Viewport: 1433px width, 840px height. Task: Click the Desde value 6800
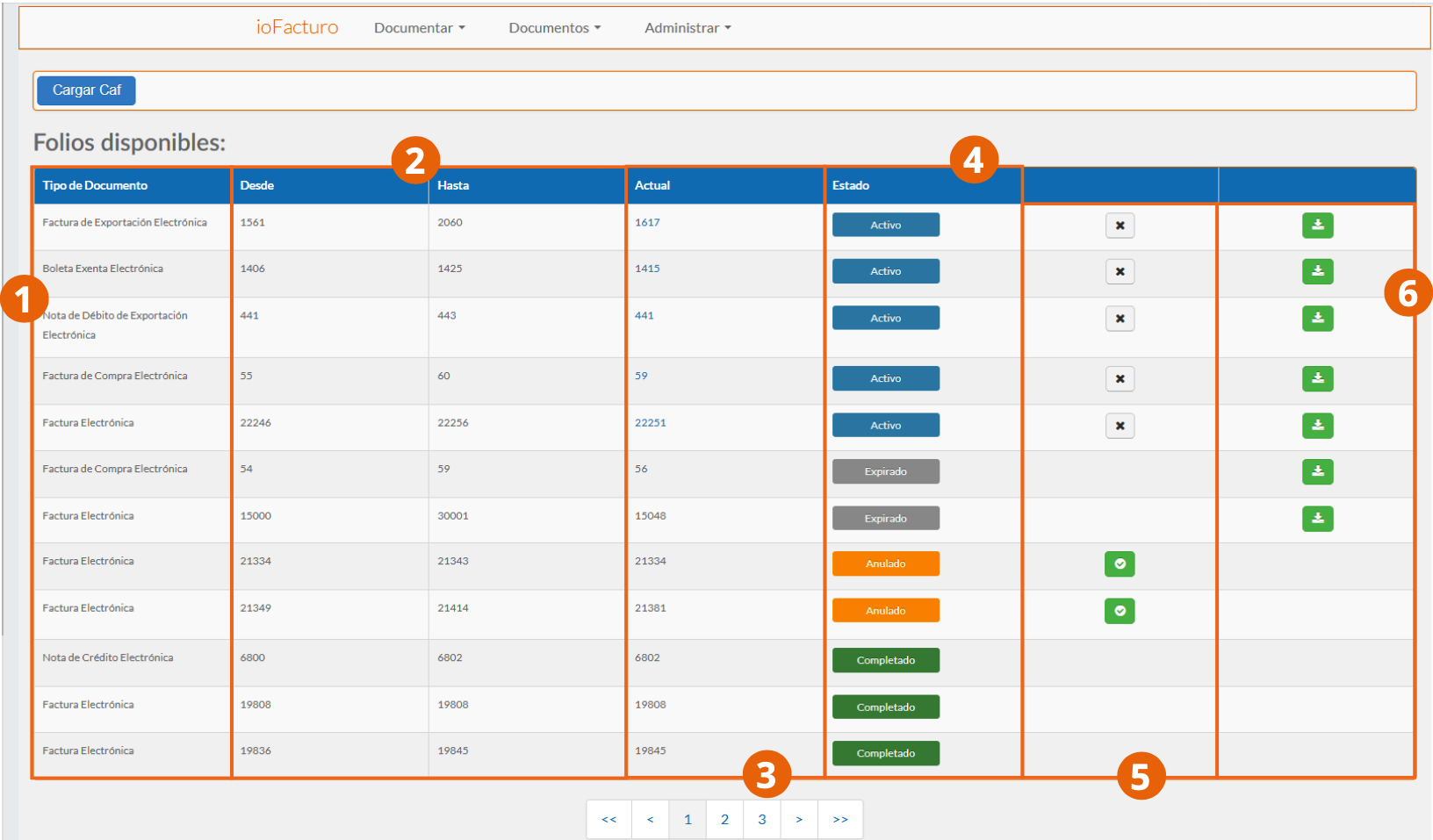pyautogui.click(x=253, y=658)
